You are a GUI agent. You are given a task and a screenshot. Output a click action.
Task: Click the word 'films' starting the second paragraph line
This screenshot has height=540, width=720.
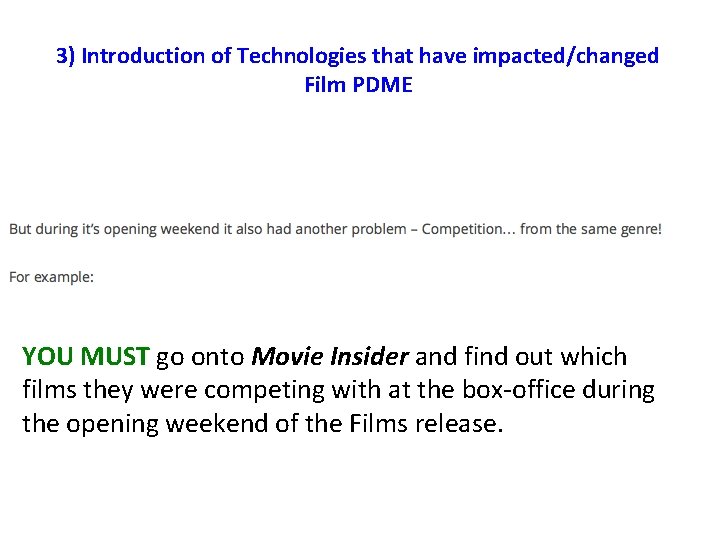pos(46,390)
